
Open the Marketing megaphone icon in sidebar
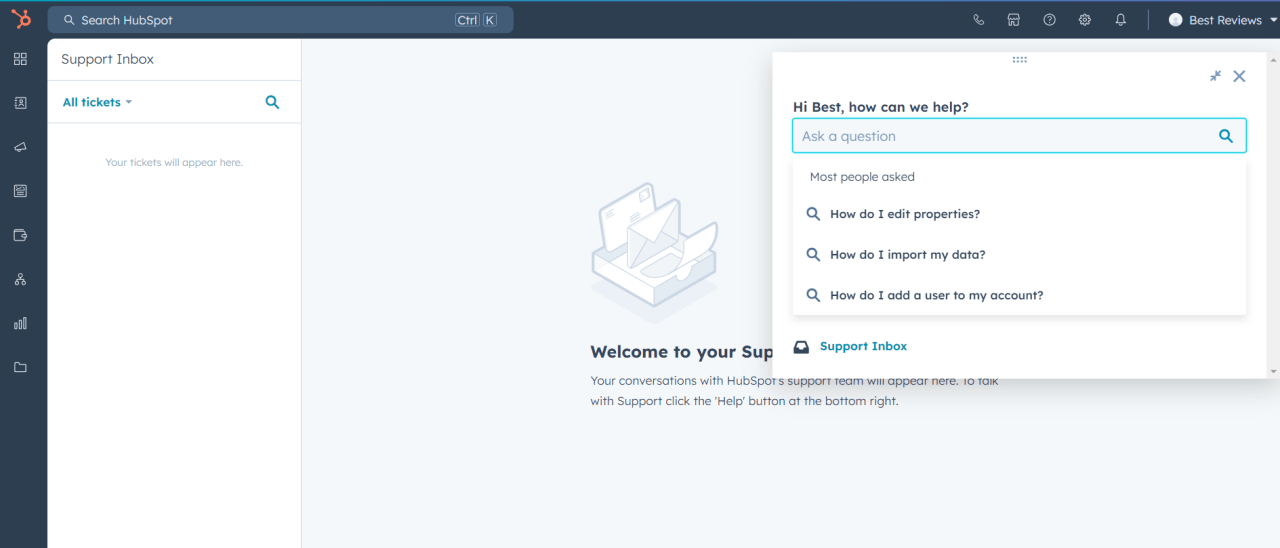(20, 147)
